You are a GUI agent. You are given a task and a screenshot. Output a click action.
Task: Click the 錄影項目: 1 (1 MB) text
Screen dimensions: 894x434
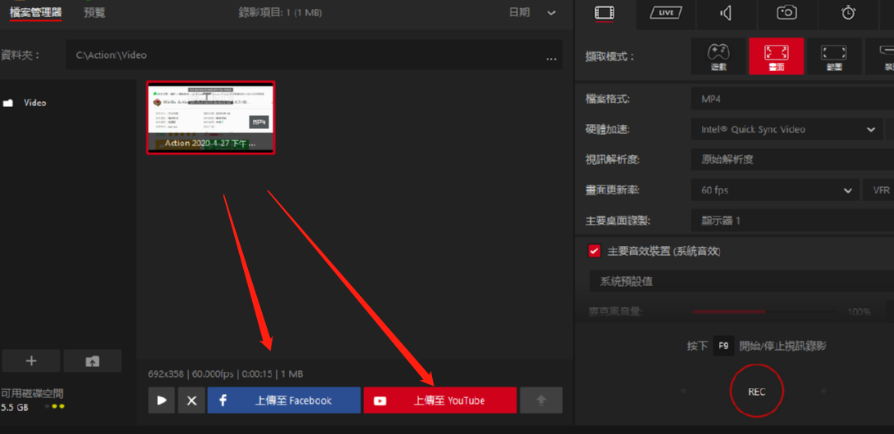click(x=279, y=13)
